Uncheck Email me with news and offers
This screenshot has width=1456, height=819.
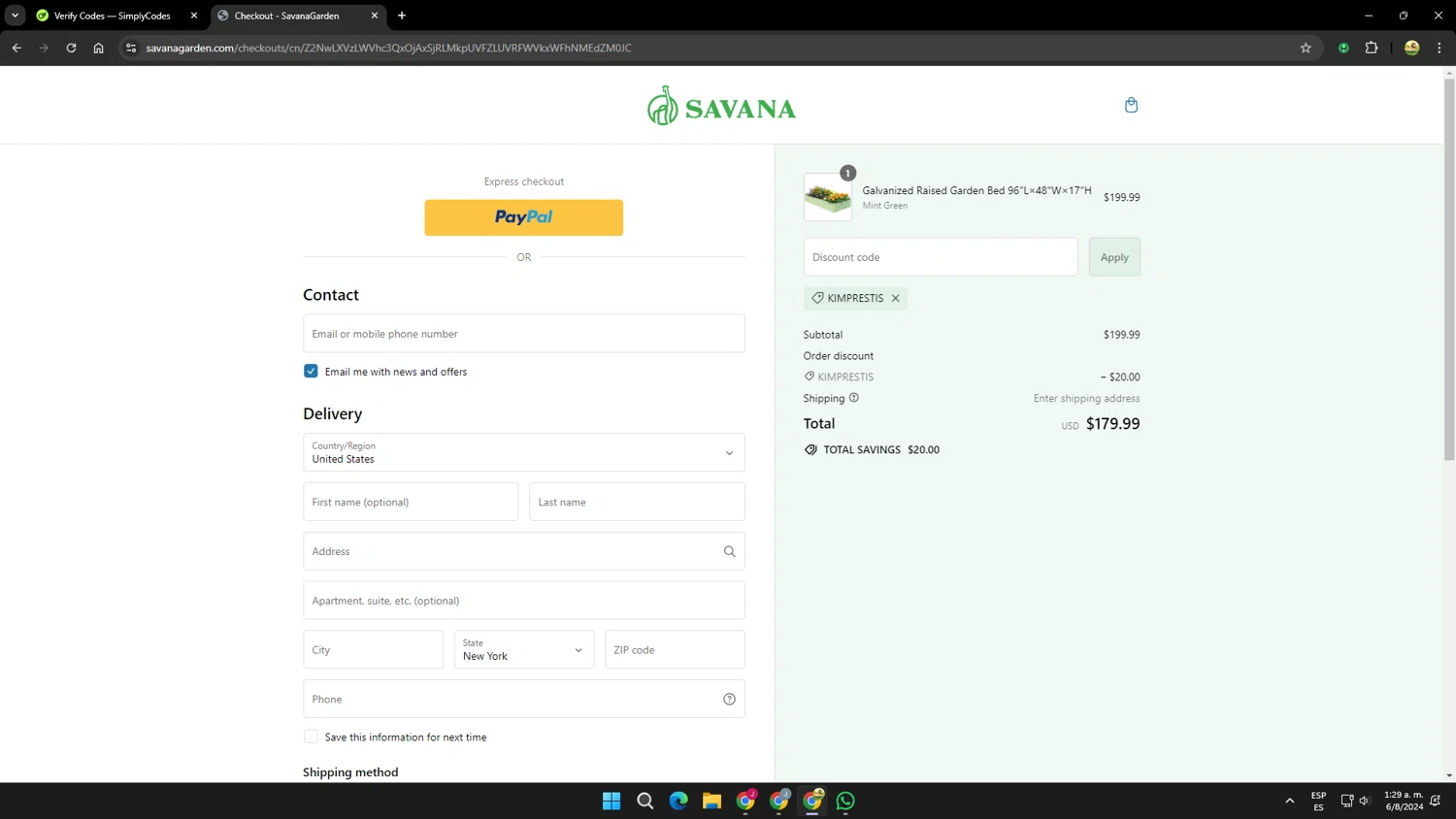311,371
